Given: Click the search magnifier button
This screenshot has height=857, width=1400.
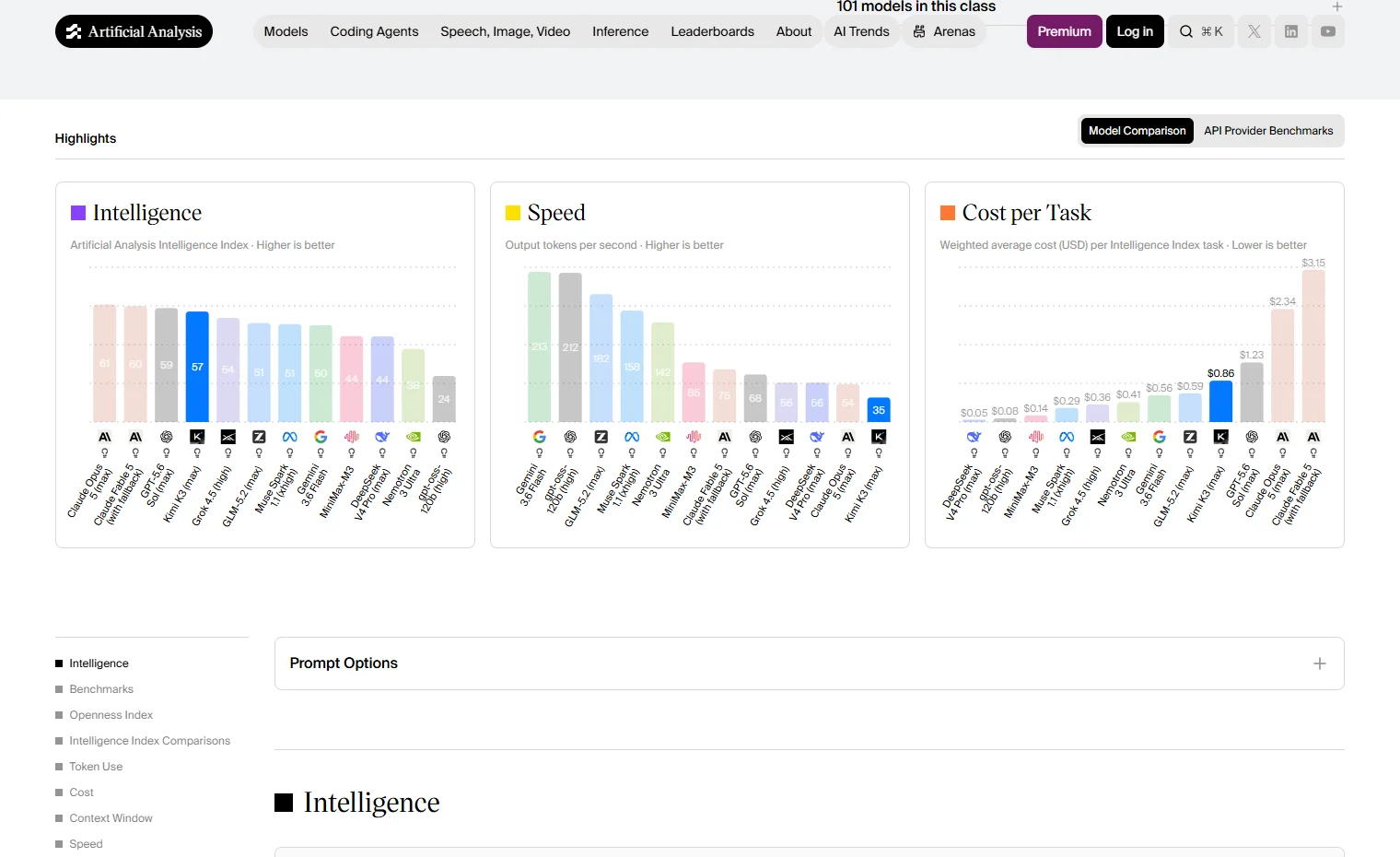Looking at the screenshot, I should pos(1201,31).
